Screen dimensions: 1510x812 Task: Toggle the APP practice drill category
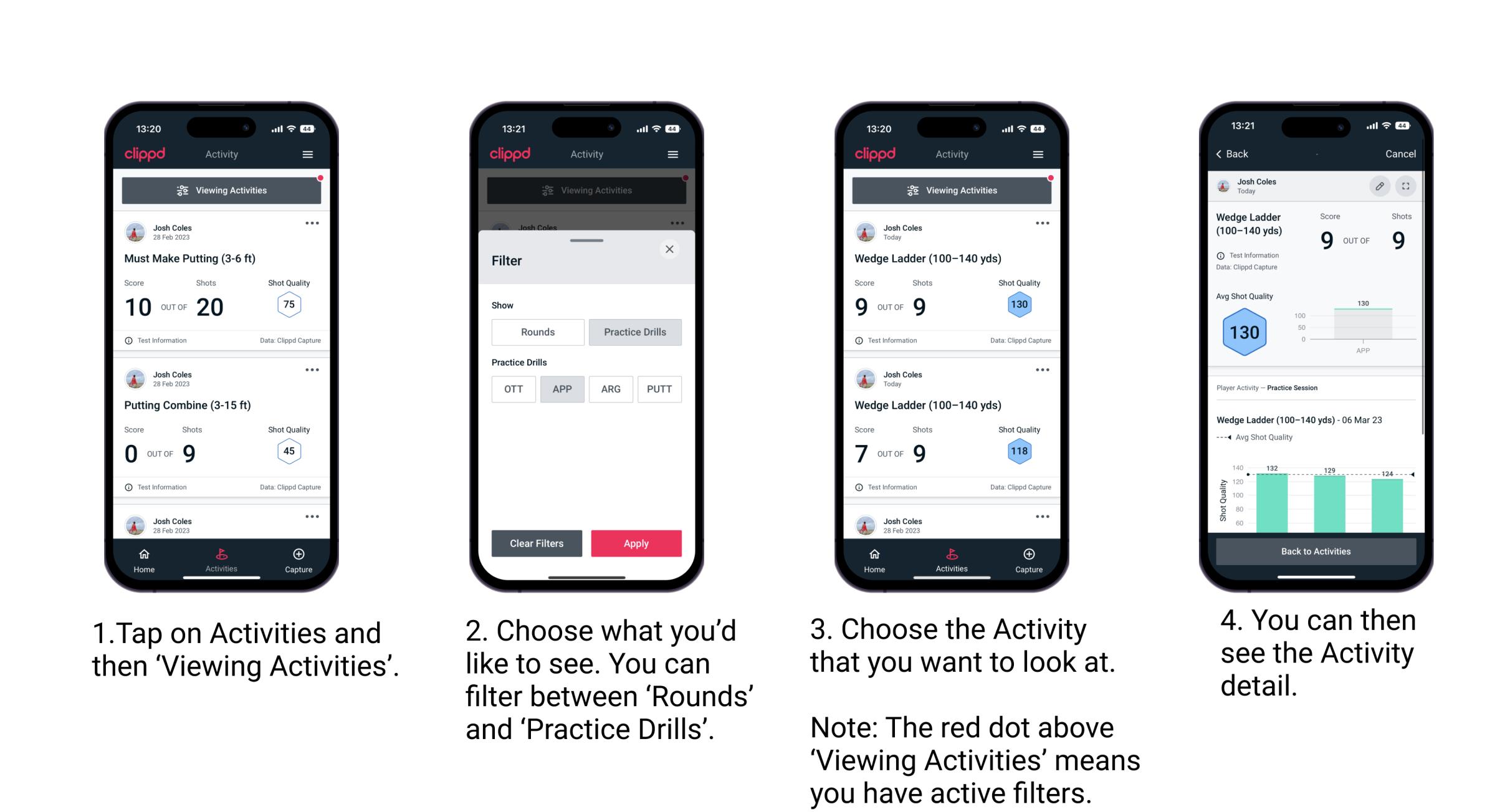562,388
